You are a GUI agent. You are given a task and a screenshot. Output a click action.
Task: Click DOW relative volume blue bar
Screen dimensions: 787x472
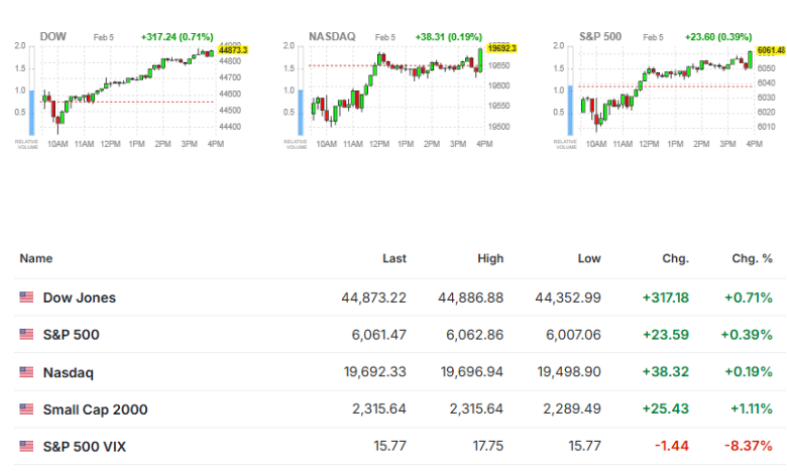click(x=32, y=112)
